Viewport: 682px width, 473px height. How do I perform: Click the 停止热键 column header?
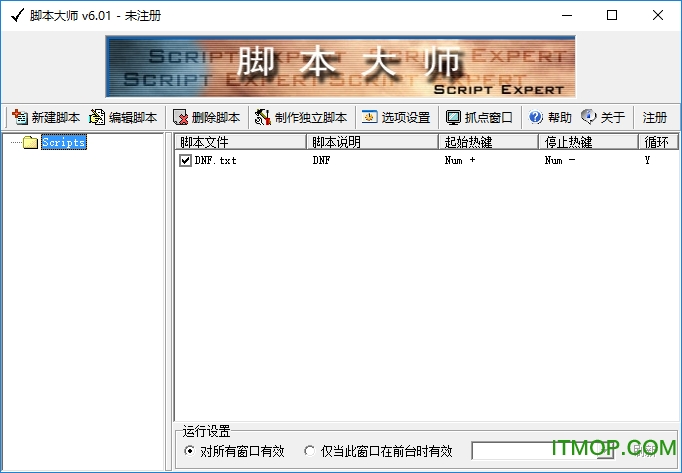pos(588,142)
